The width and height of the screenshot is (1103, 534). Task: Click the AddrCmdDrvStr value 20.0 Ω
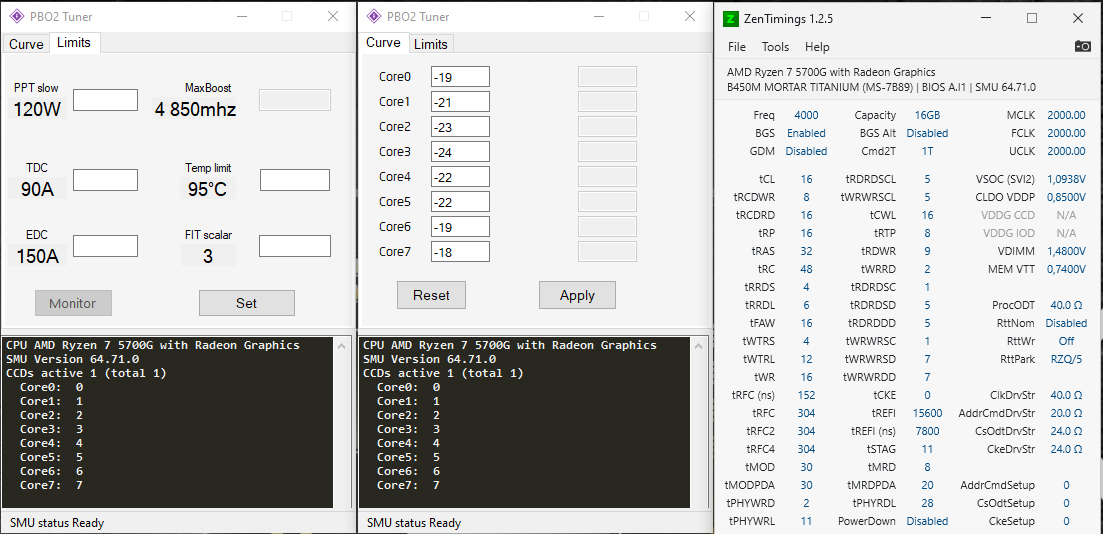tap(1066, 413)
